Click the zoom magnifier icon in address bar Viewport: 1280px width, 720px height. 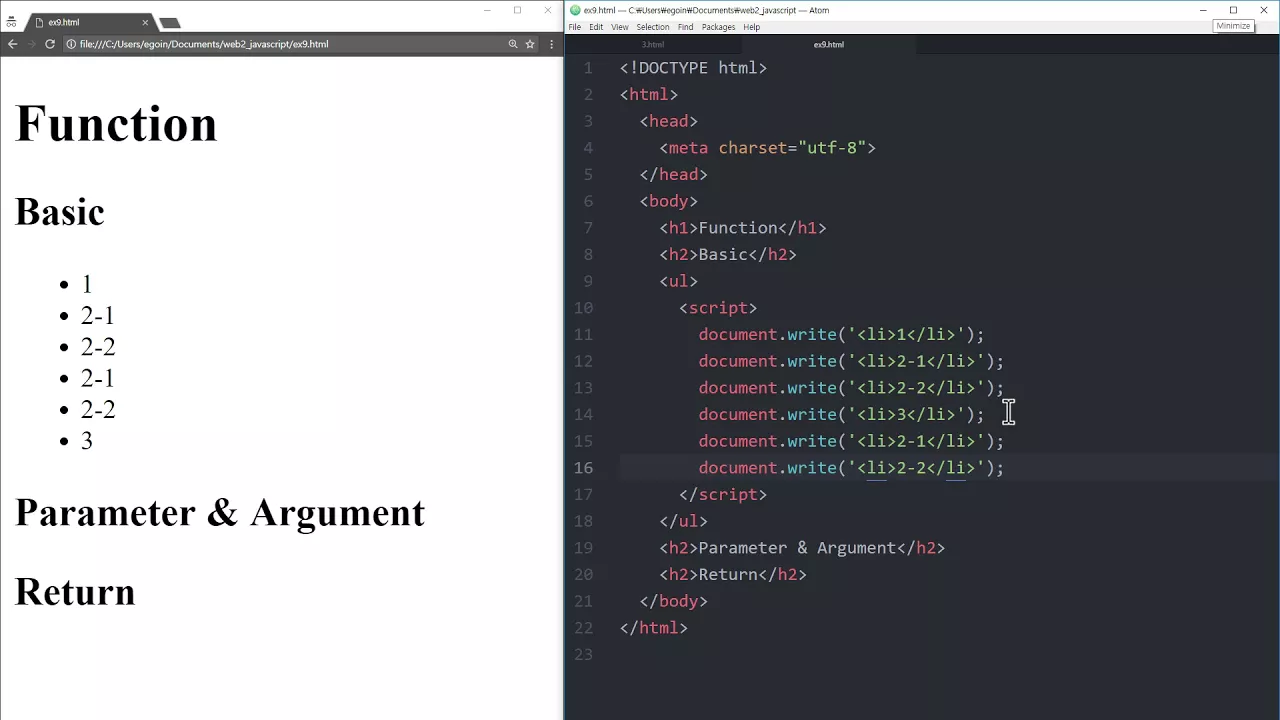coord(513,44)
